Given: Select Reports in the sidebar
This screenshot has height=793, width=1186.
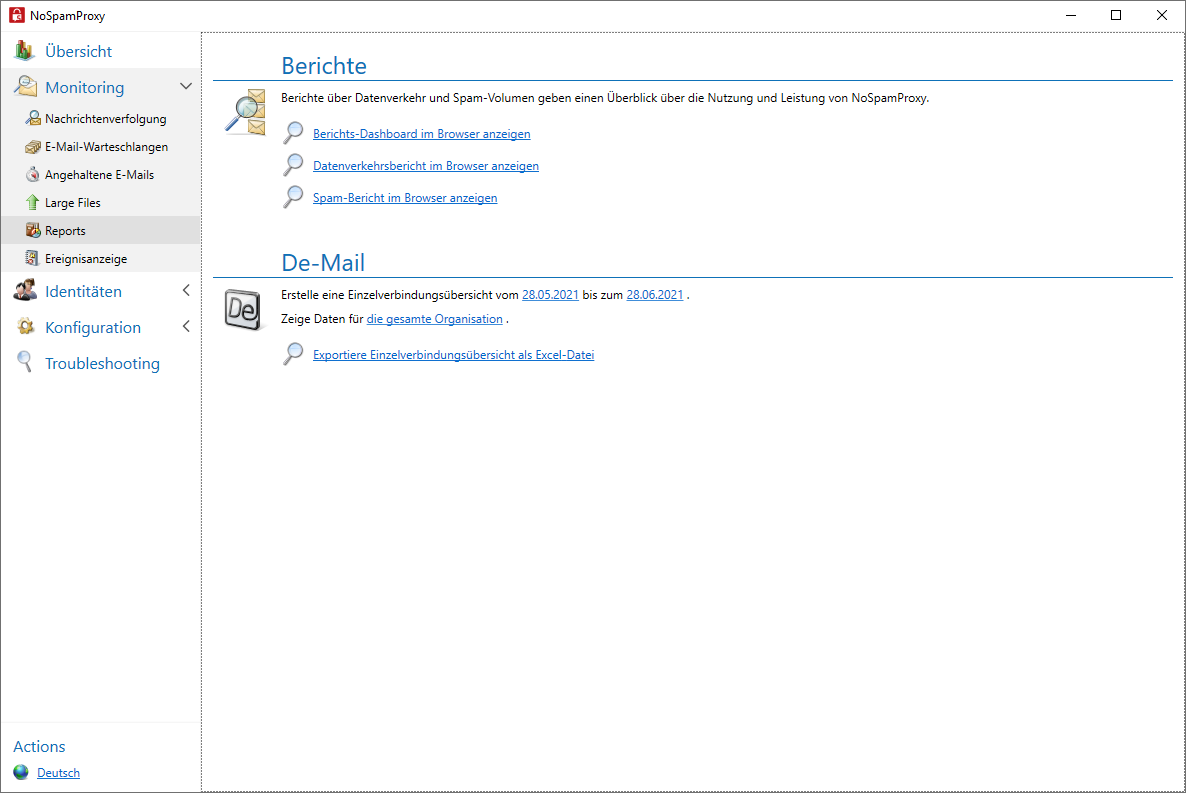Looking at the screenshot, I should [65, 231].
